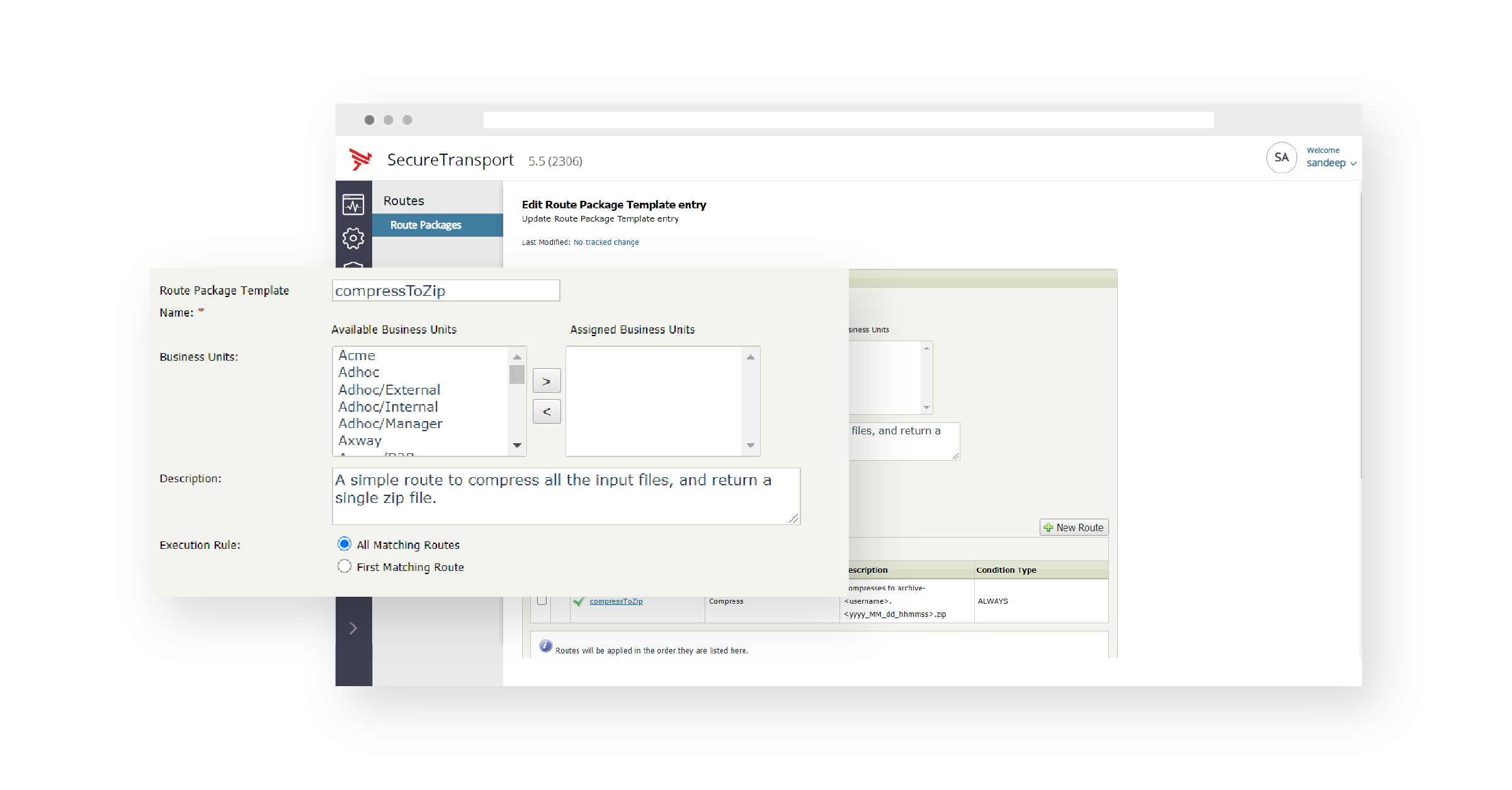Click the Available Business Units scrollbar
Viewport: 1512px width, 790px height.
(x=517, y=374)
